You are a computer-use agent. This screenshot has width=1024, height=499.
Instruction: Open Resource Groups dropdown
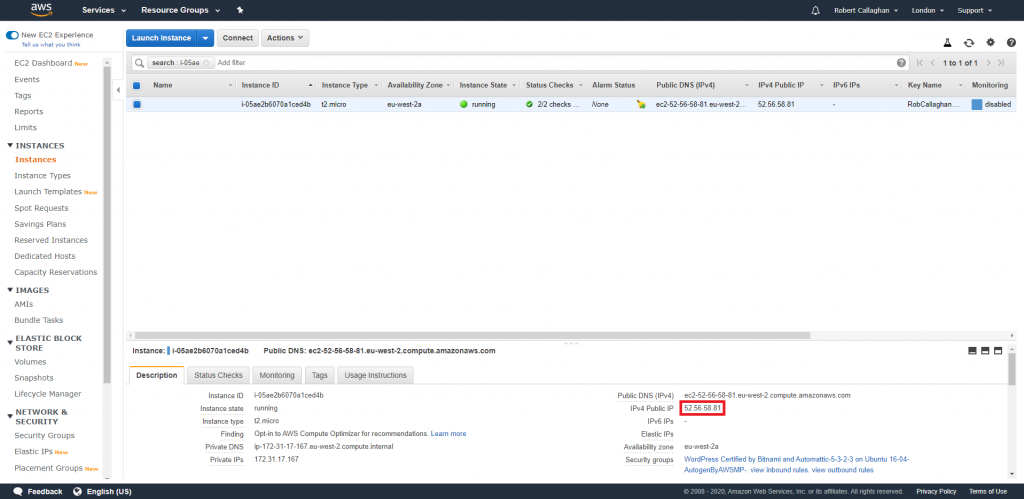point(181,10)
